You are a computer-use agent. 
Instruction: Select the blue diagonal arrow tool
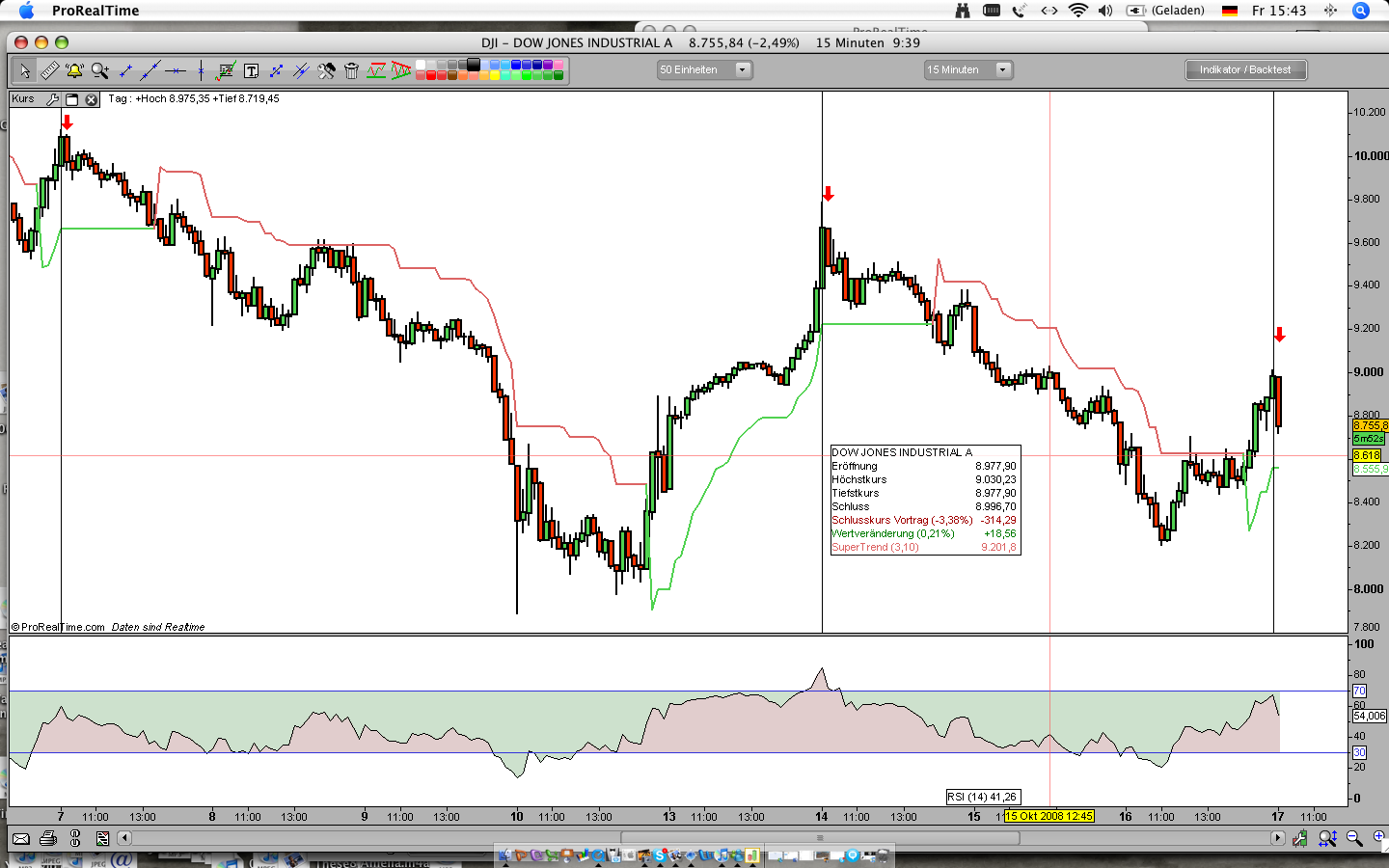(276, 70)
